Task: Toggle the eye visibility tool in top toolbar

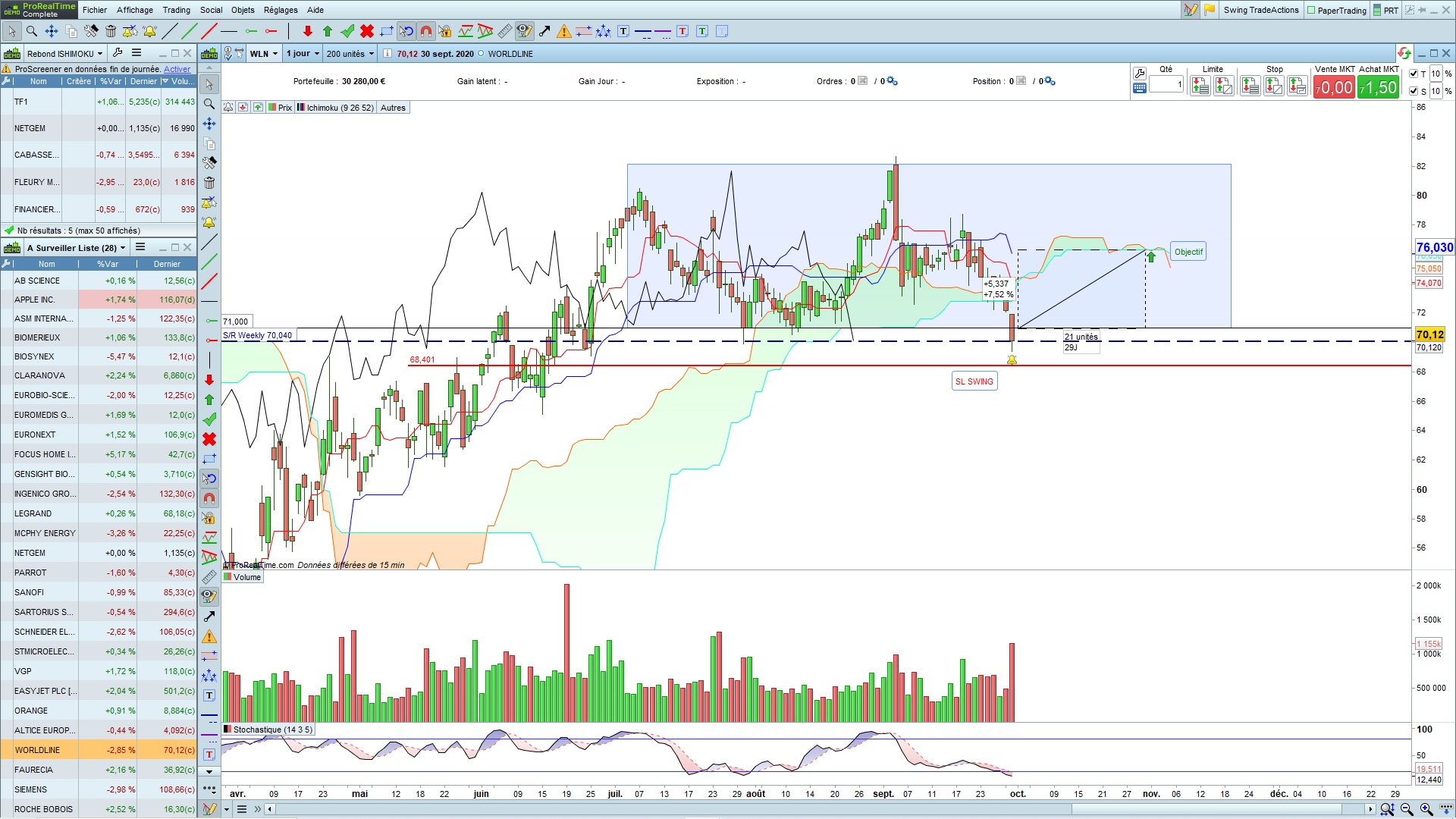Action: click(x=524, y=31)
